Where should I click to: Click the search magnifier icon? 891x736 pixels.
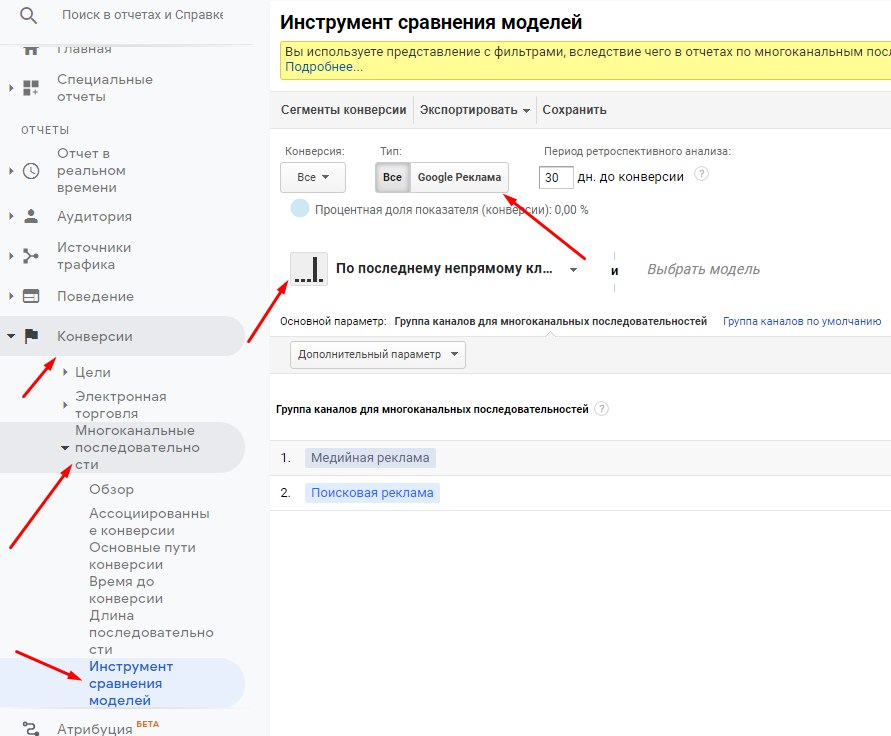[28, 16]
